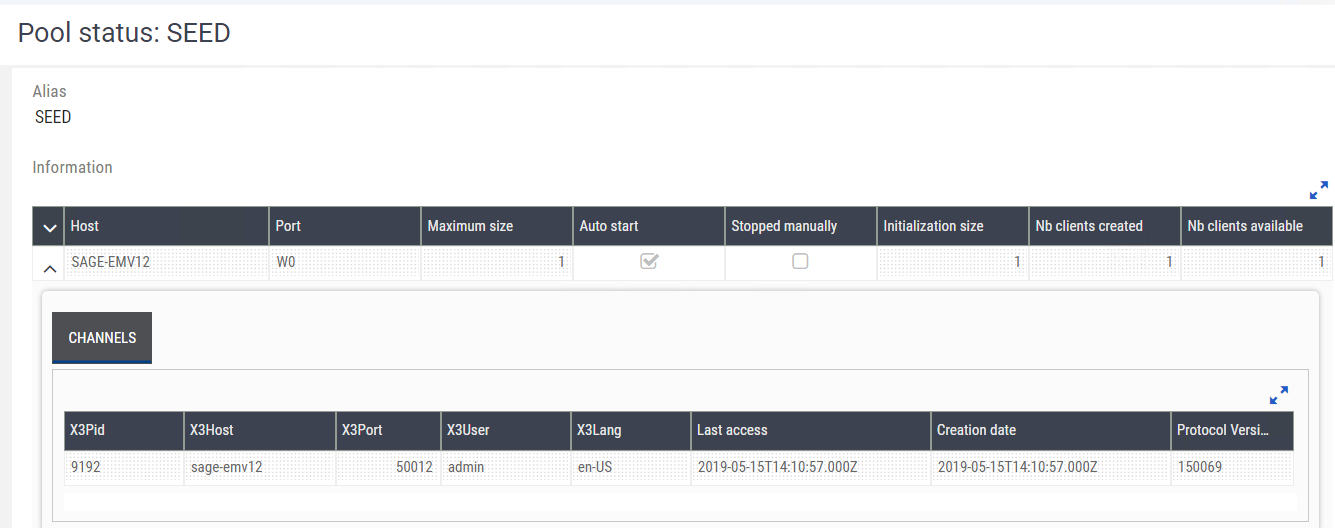Select the SAGE-EMV12 host cell
This screenshot has width=1335, height=528.
tap(166, 262)
